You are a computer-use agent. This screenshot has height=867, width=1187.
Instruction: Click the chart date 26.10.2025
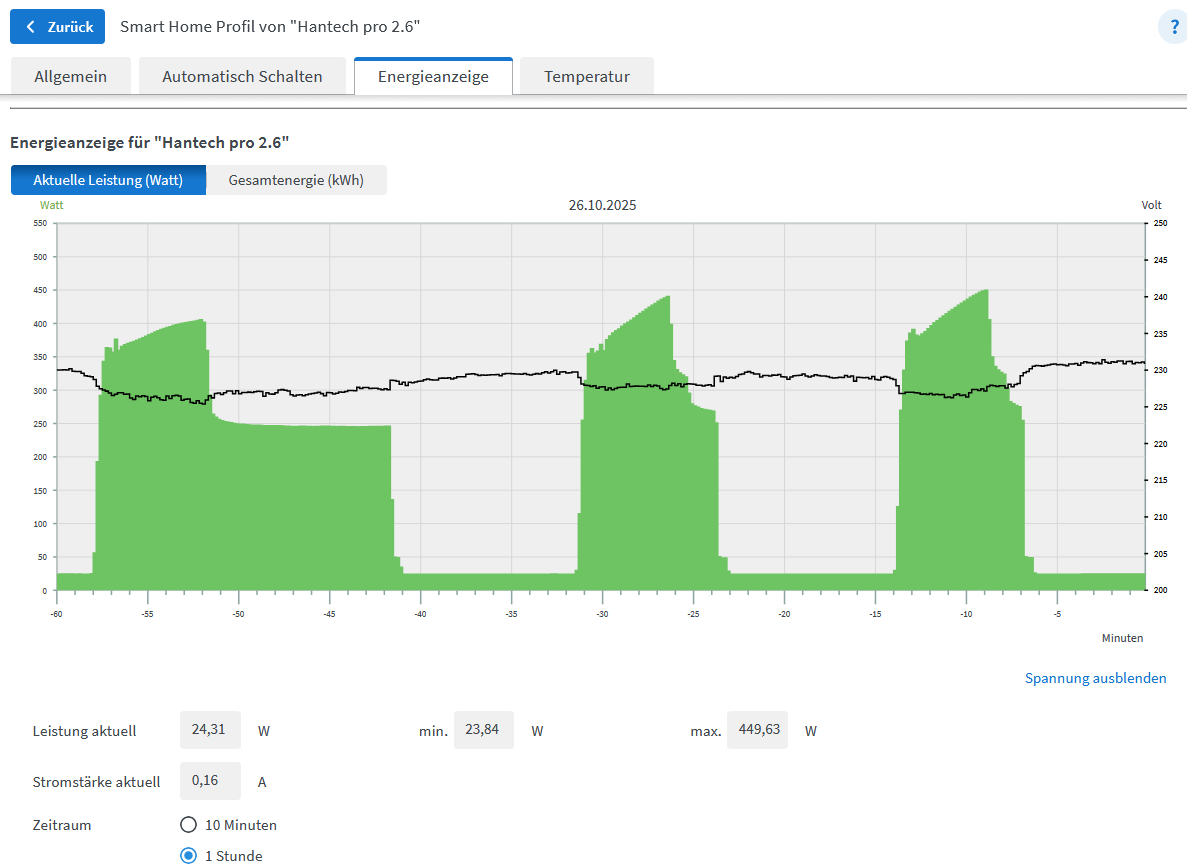pos(602,205)
